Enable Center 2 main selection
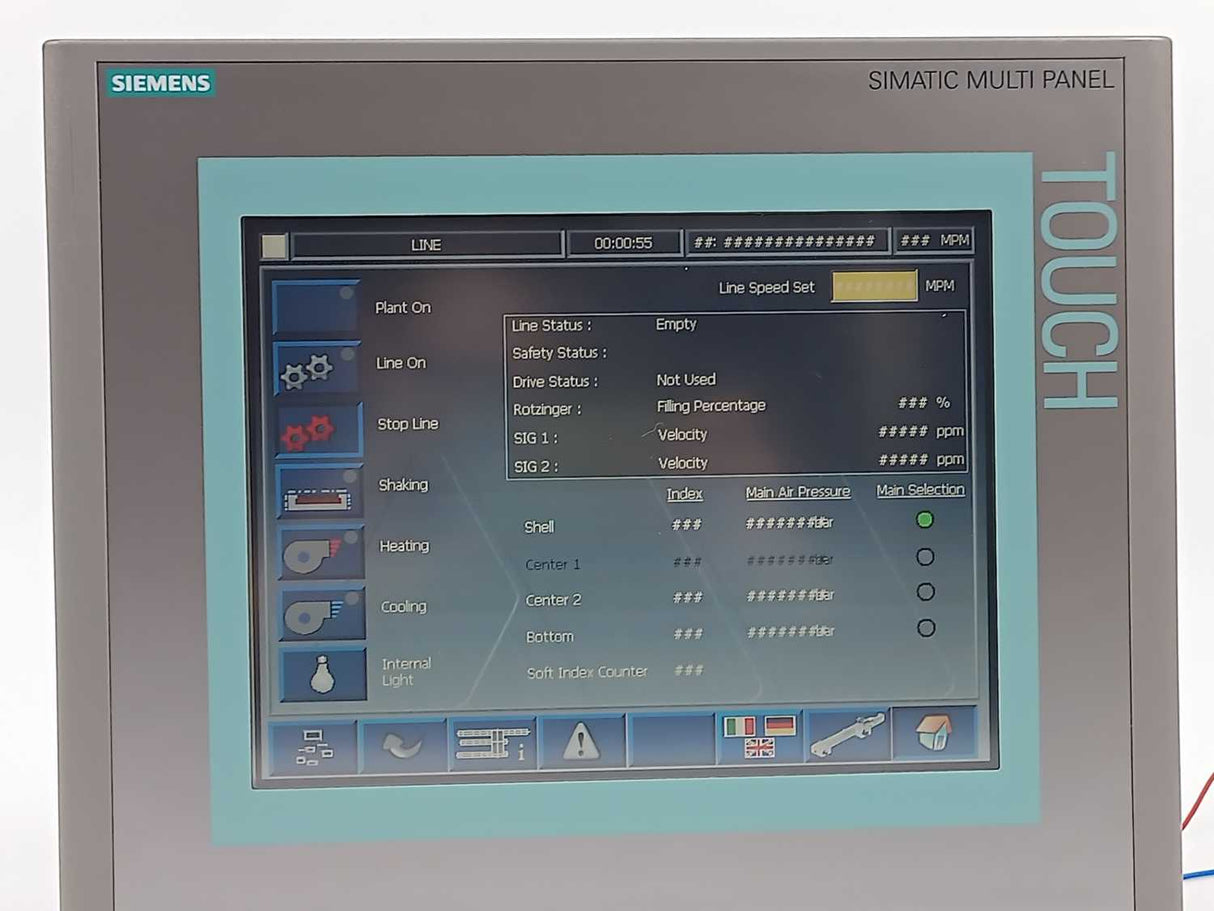Image resolution: width=1214 pixels, height=911 pixels. (x=925, y=592)
